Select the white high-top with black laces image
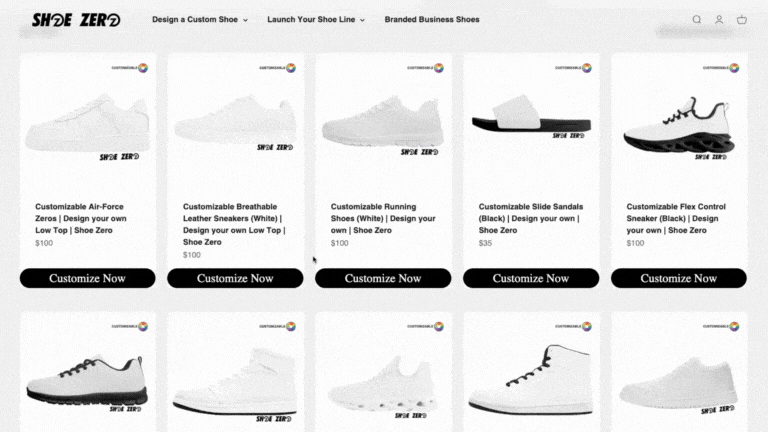This screenshot has width=768, height=432. [530, 380]
